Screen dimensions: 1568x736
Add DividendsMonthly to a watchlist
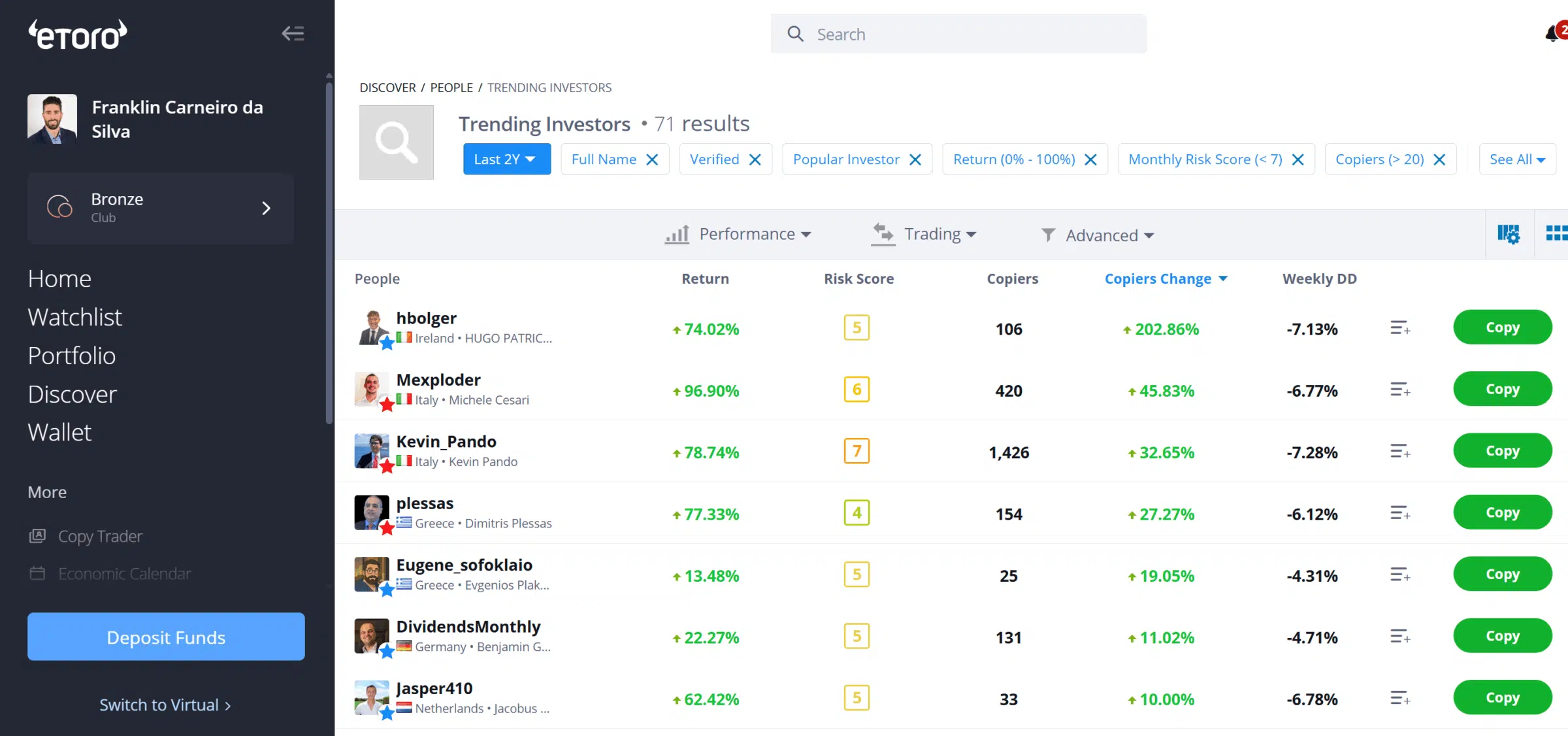[x=1400, y=636]
